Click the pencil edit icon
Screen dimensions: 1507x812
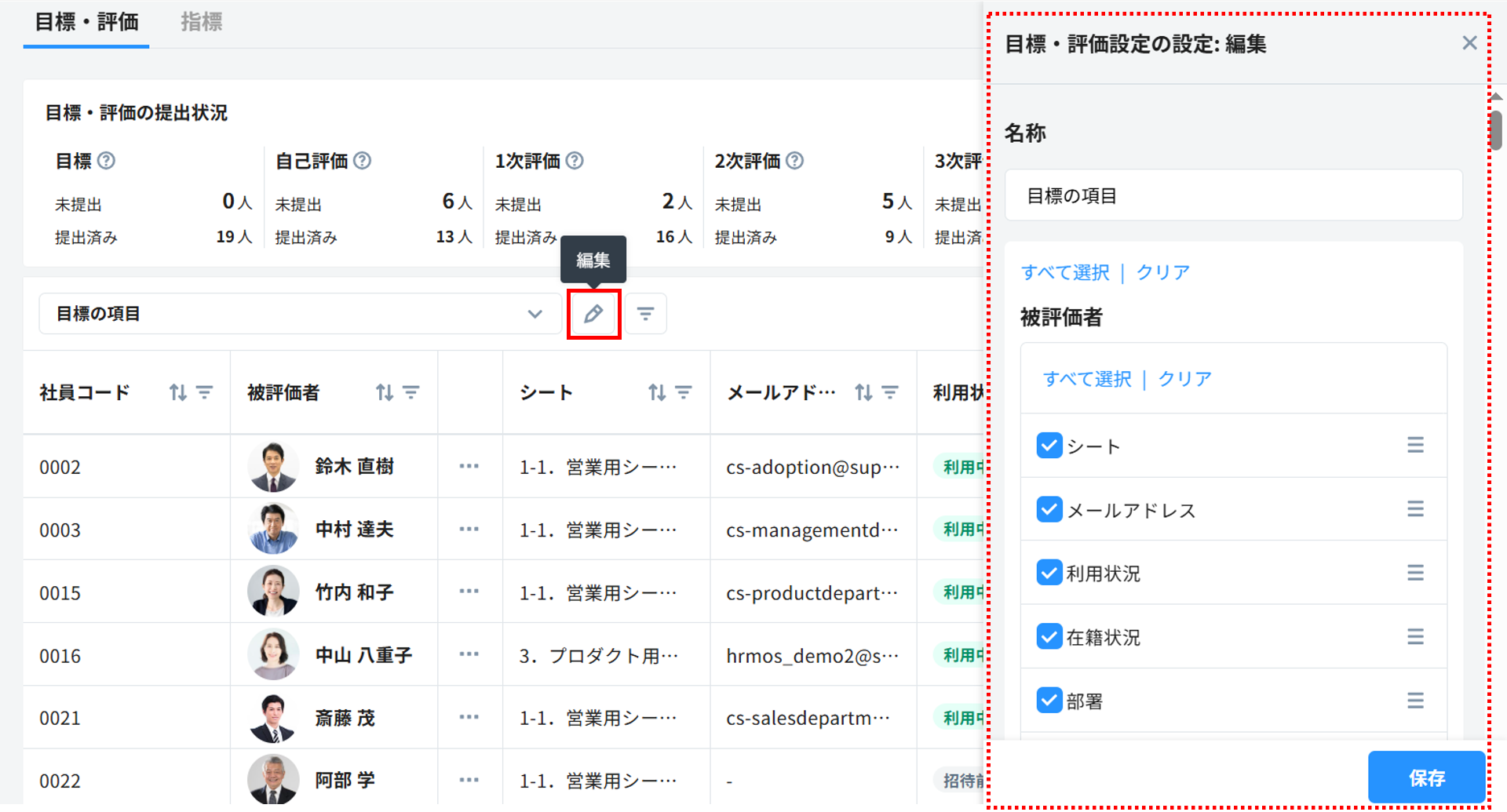(593, 314)
